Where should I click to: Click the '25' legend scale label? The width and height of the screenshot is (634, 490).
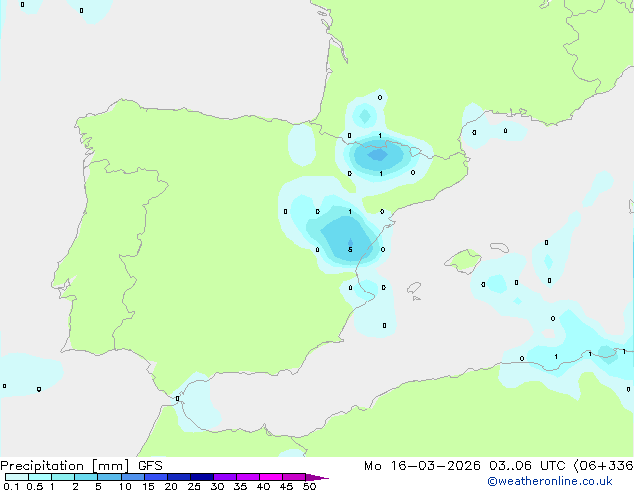pyautogui.click(x=194, y=486)
